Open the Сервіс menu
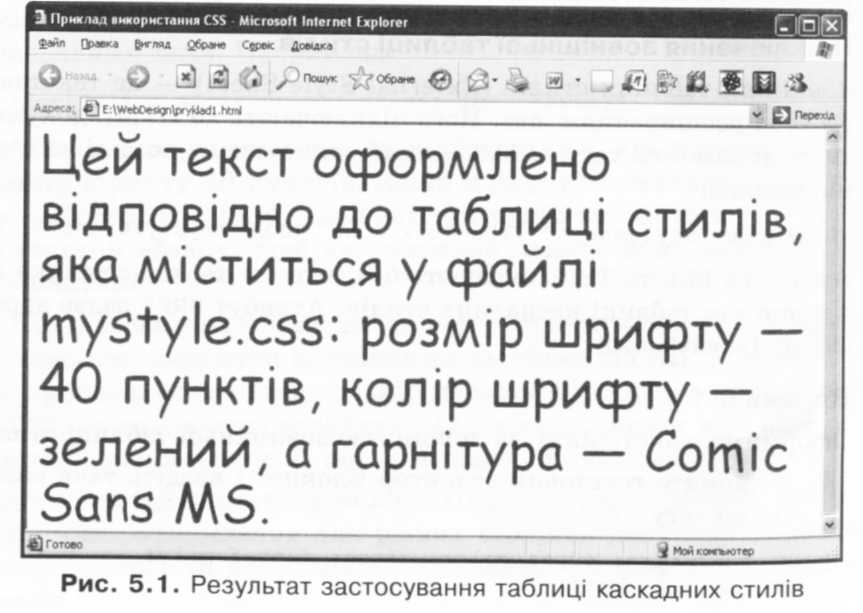This screenshot has width=863, height=613. pyautogui.click(x=258, y=46)
